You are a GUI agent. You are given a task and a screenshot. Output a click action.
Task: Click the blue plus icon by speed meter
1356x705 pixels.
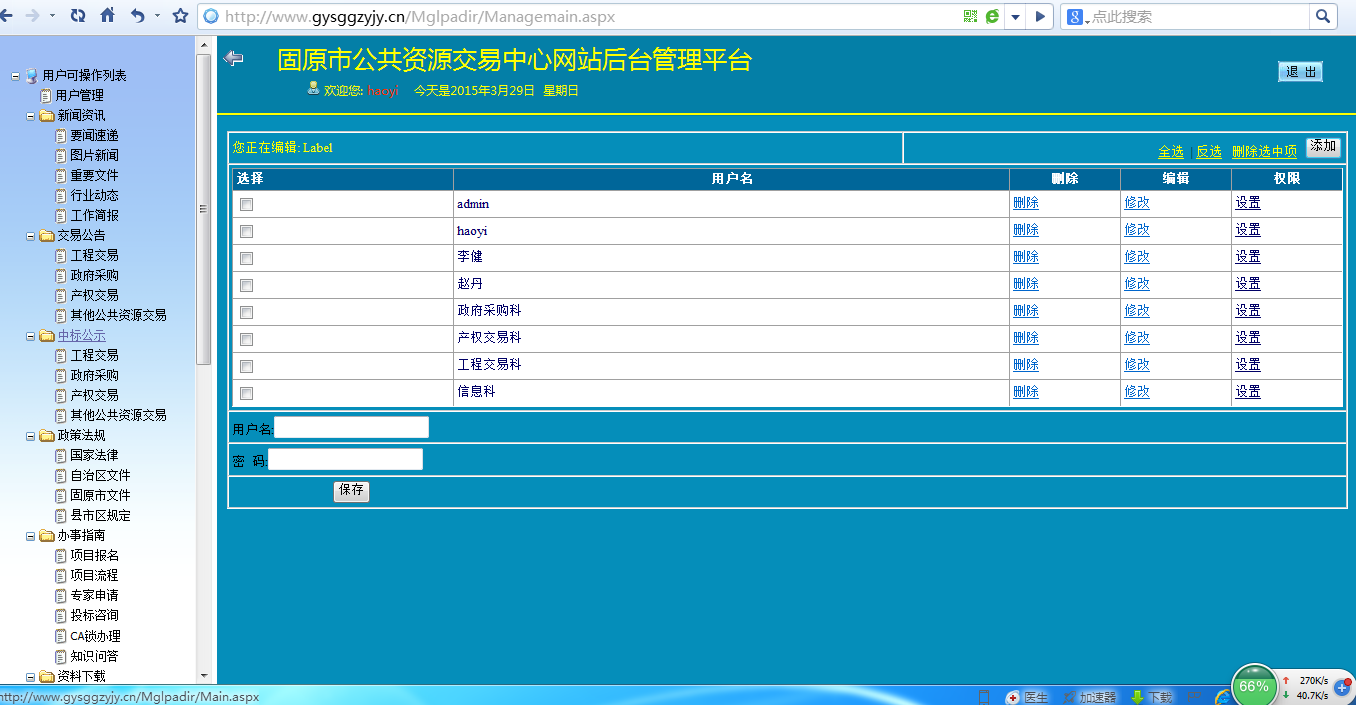pyautogui.click(x=1343, y=688)
